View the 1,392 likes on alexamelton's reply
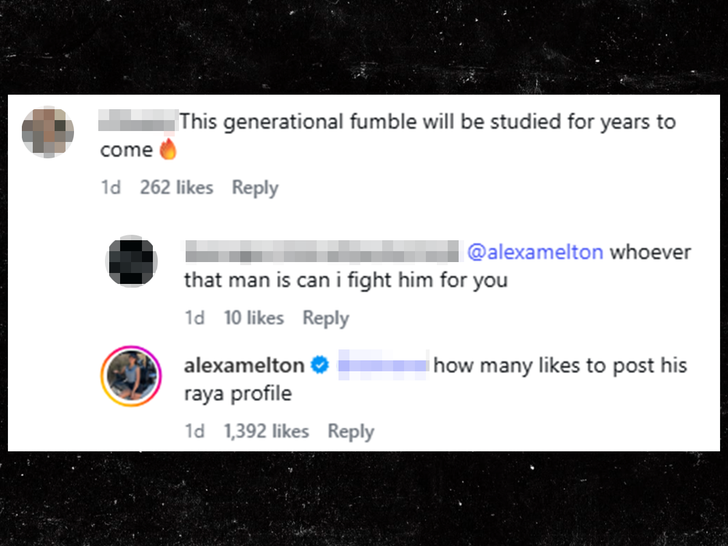 tap(266, 431)
